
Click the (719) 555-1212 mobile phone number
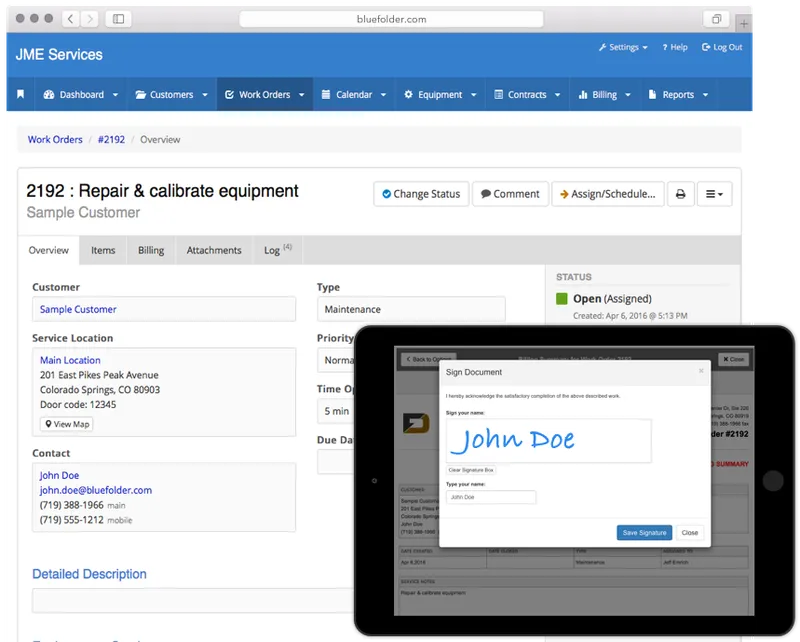(x=72, y=520)
